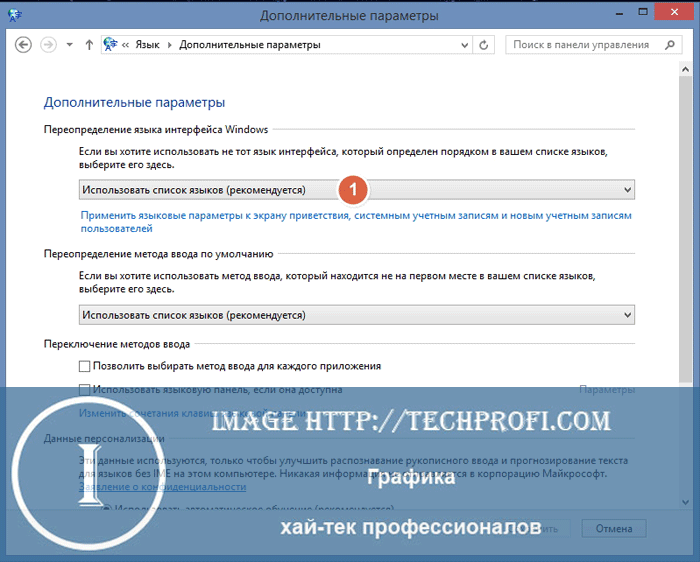Open Windows interface language override dropdown
The image size is (700, 562).
point(356,189)
